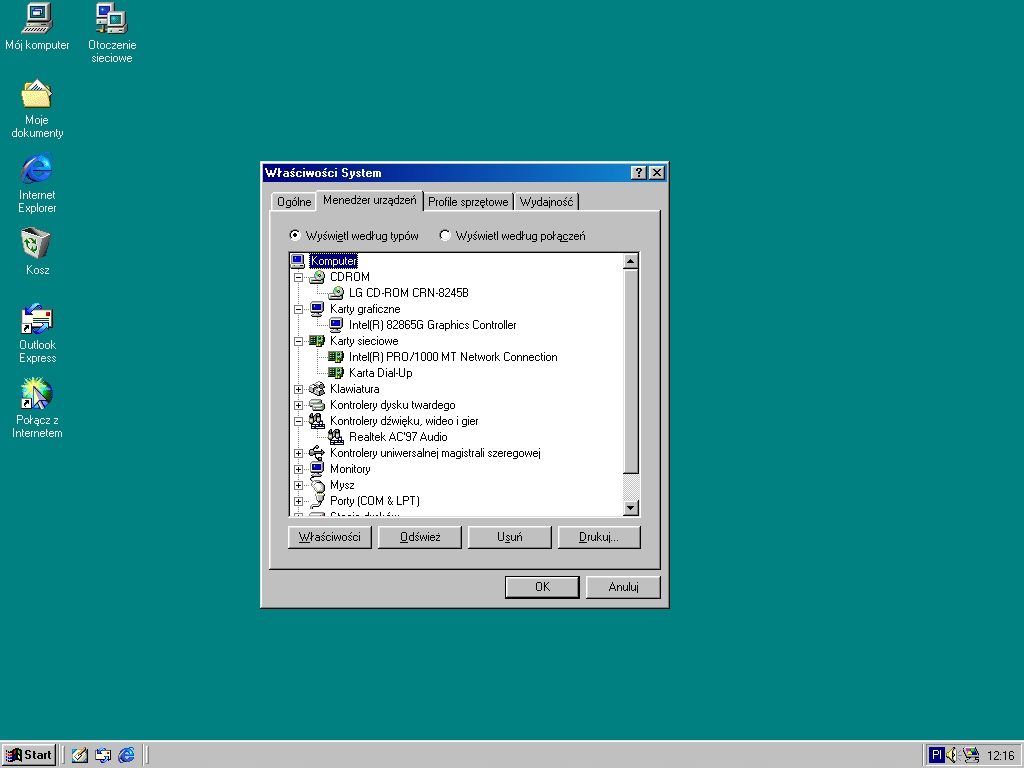Click the Komputer root icon in device tree

click(298, 261)
